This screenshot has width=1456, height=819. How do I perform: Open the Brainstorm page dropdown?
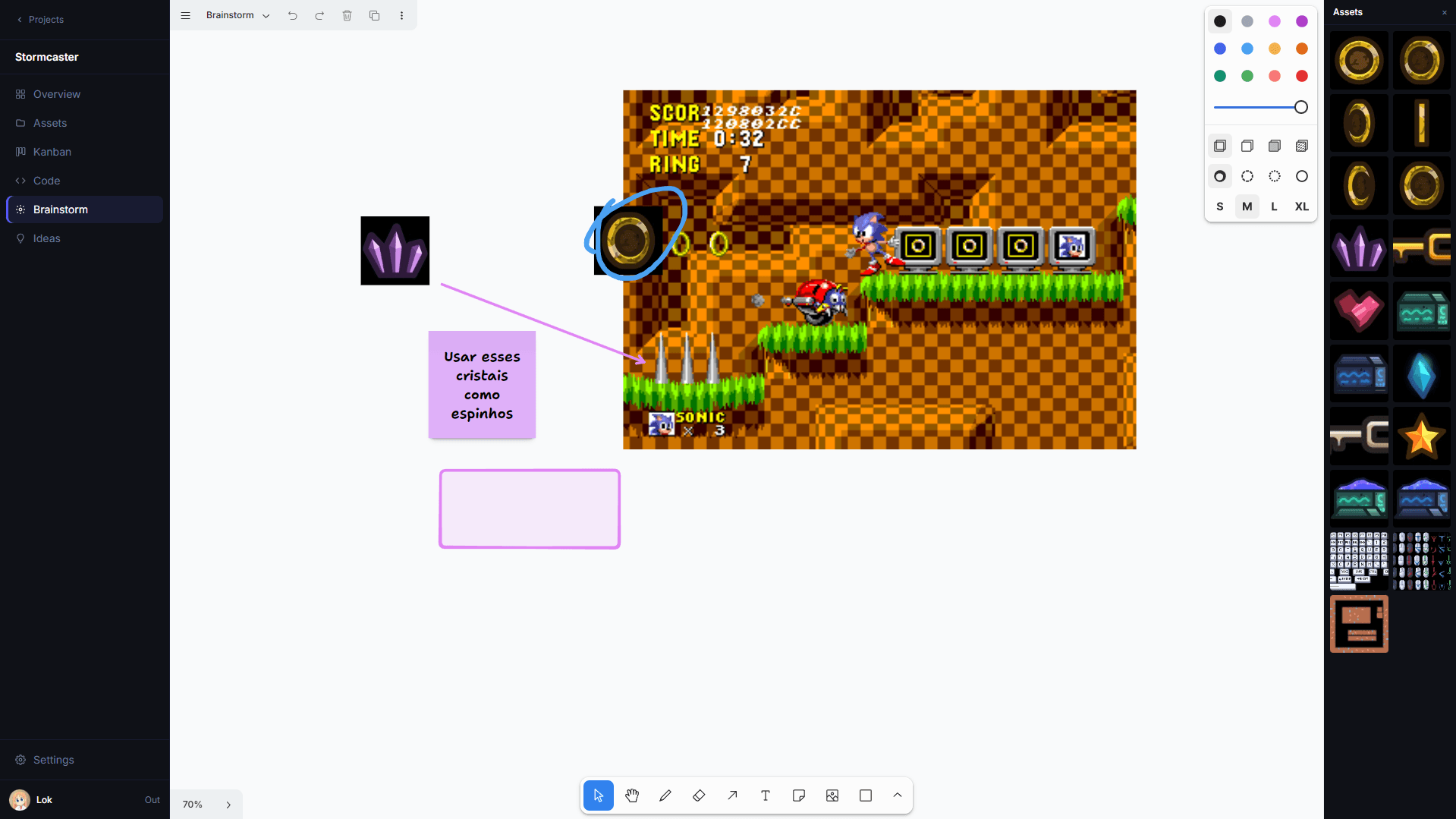238,15
